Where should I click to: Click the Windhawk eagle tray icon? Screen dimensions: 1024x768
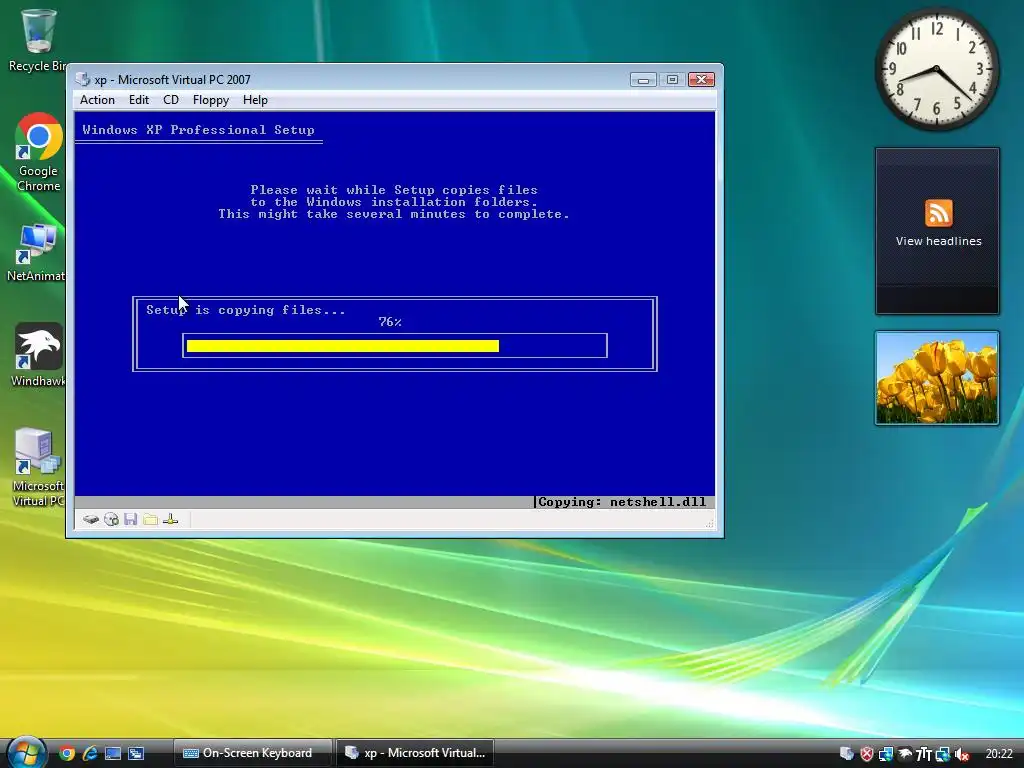904,754
